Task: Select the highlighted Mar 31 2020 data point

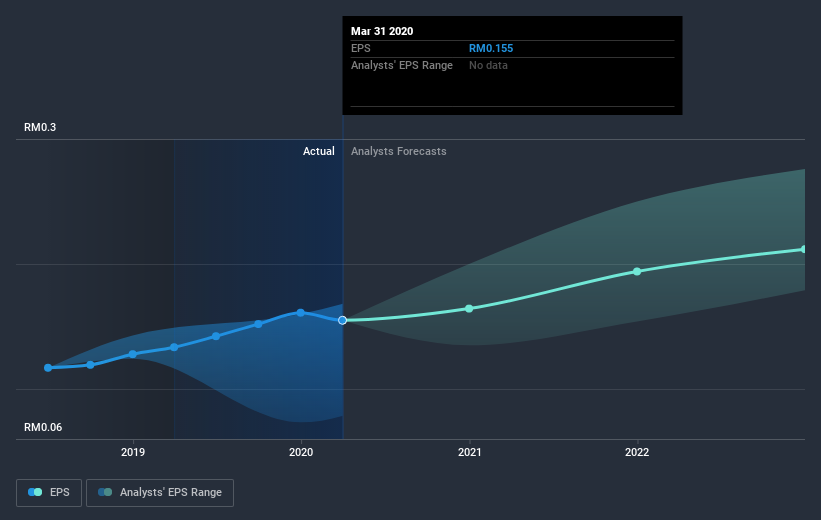Action: click(343, 320)
